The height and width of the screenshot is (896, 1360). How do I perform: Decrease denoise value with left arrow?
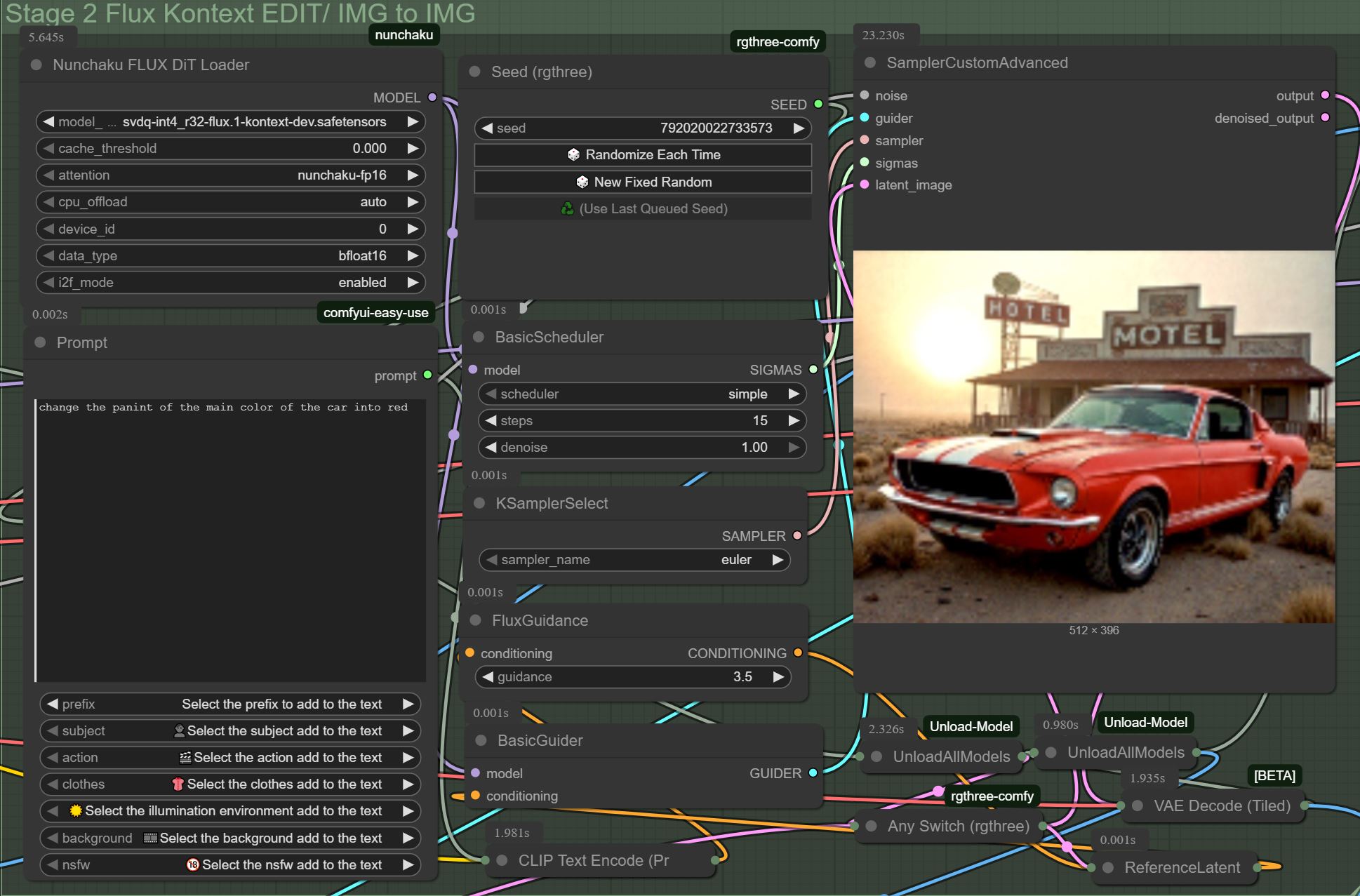(x=491, y=447)
